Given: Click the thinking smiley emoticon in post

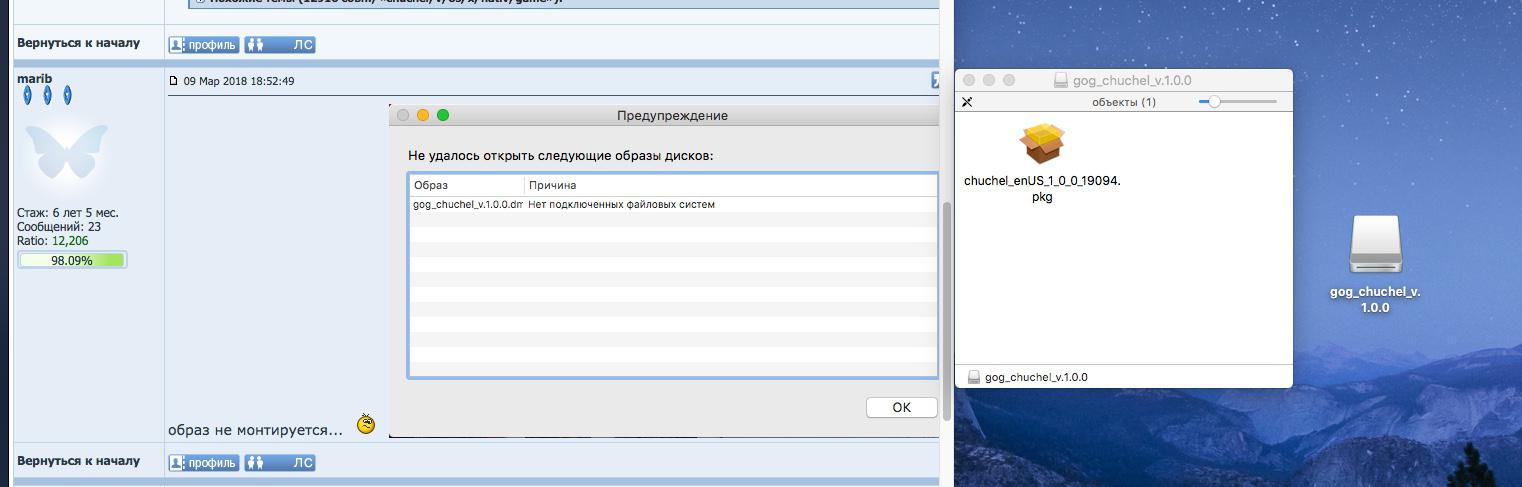Looking at the screenshot, I should [x=366, y=423].
